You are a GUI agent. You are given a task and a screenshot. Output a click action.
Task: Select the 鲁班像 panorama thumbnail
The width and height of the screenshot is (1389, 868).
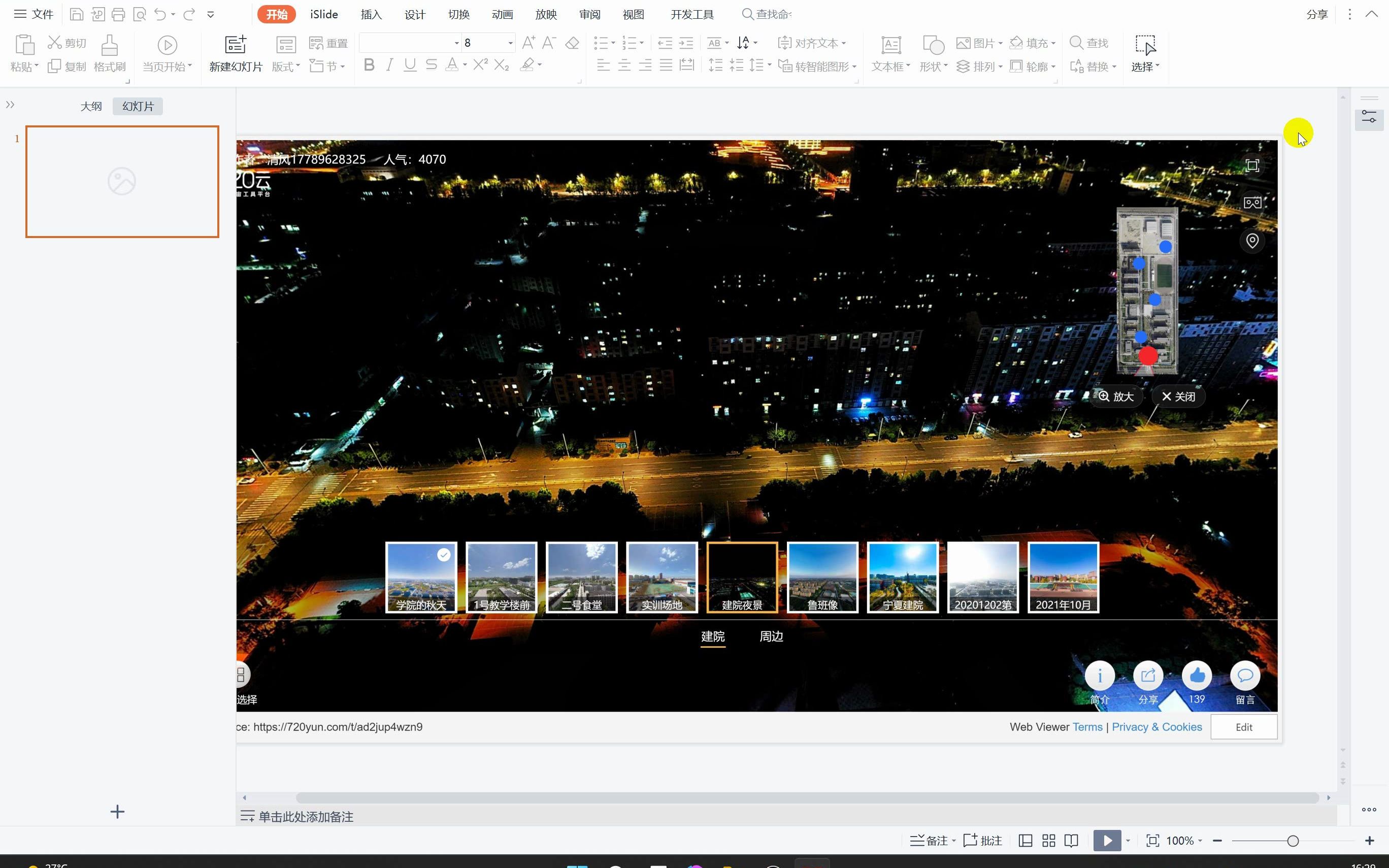[x=822, y=577]
